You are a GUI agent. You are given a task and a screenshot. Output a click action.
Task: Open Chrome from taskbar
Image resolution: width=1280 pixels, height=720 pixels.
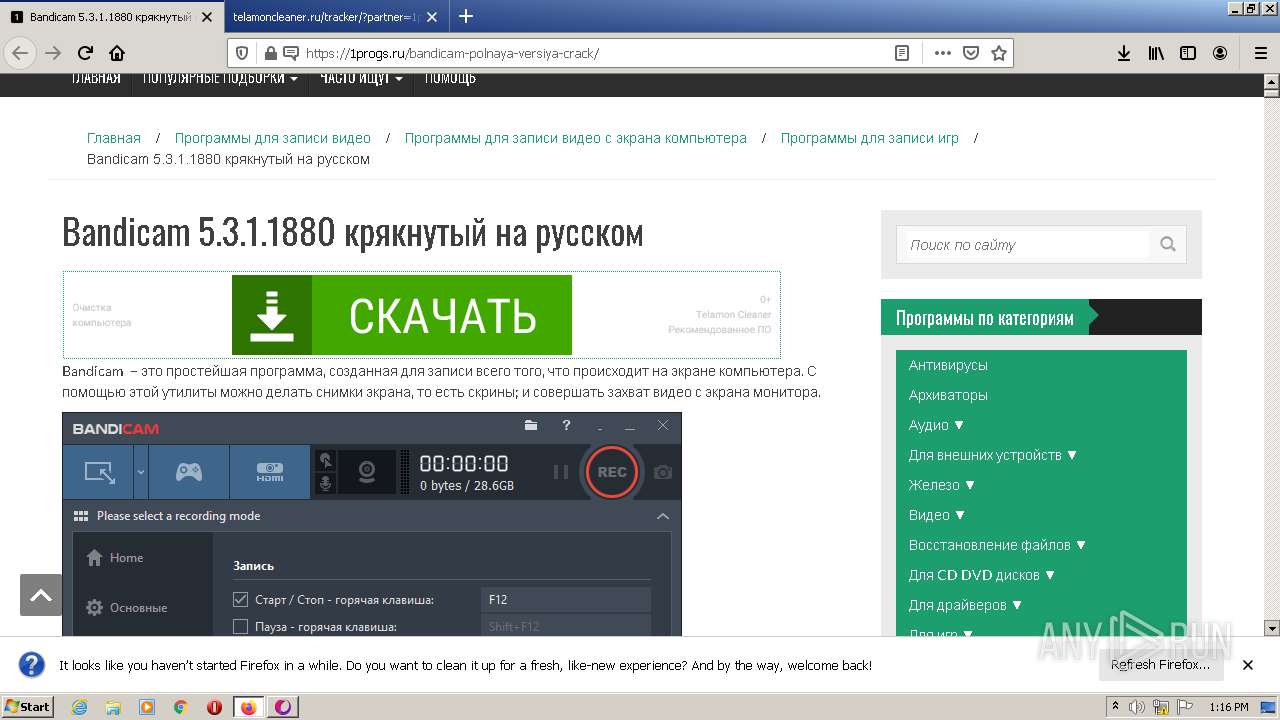pos(181,707)
